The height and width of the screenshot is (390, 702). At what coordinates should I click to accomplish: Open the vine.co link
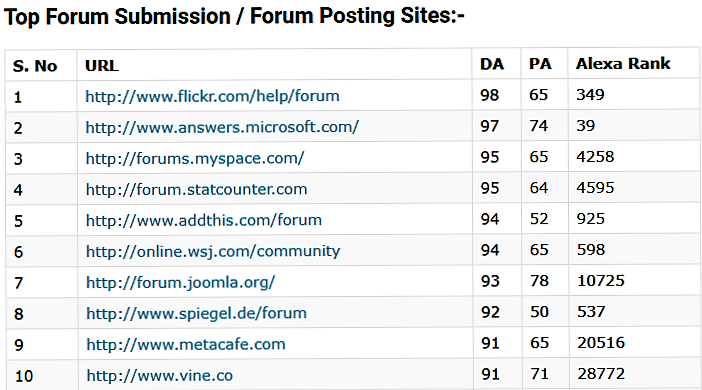point(159,375)
